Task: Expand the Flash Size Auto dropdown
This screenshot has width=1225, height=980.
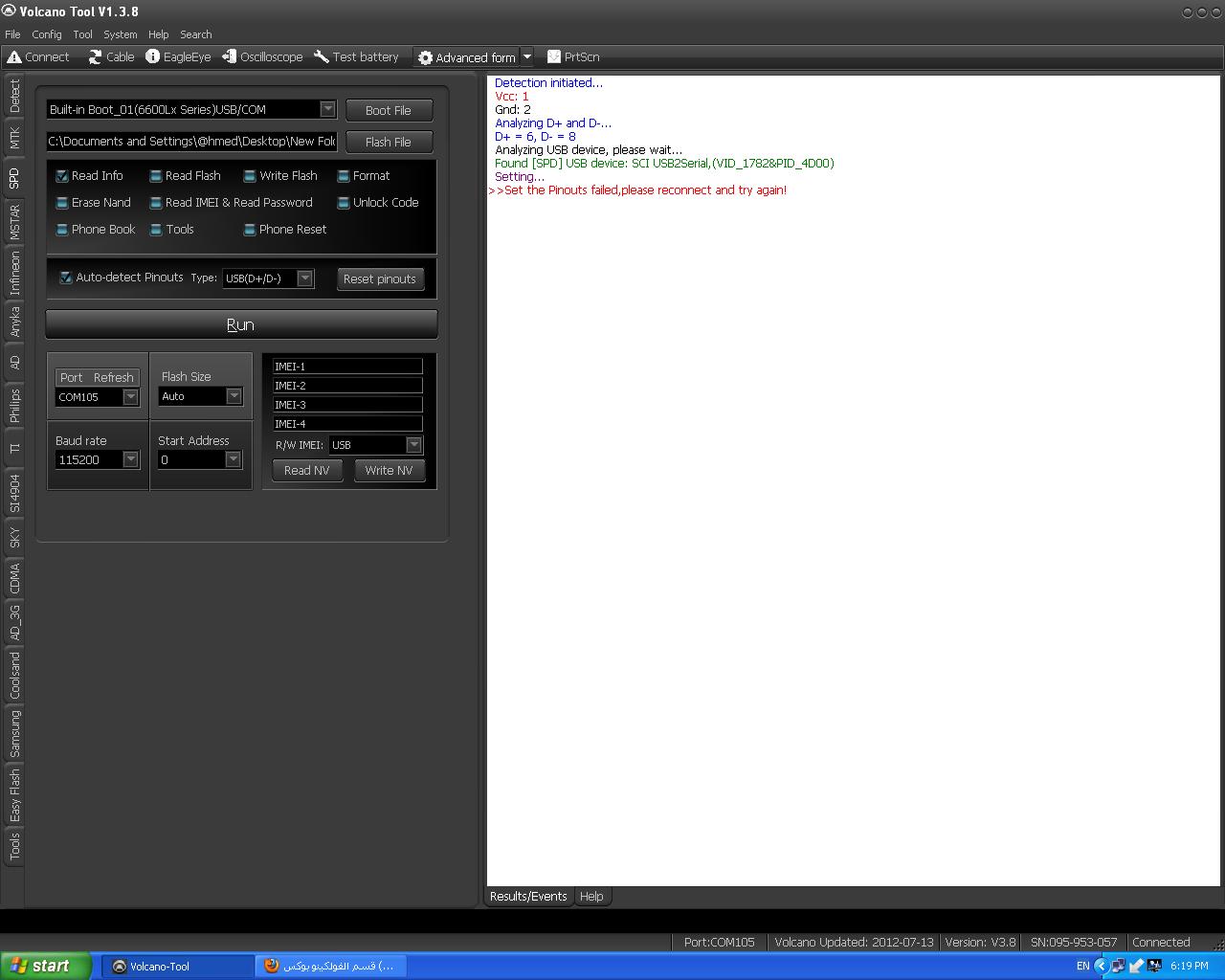Action: (234, 396)
